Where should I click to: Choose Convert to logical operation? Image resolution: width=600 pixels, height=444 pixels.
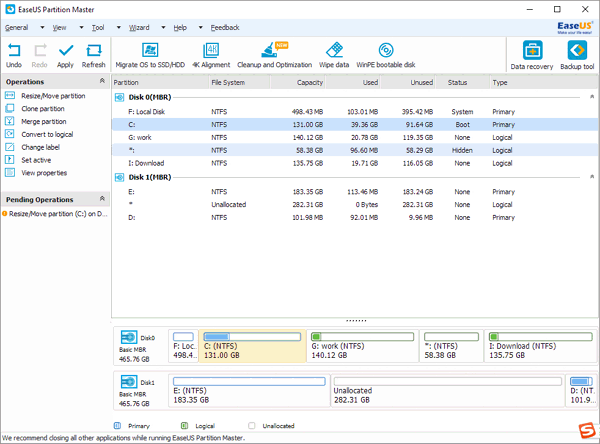point(47,134)
